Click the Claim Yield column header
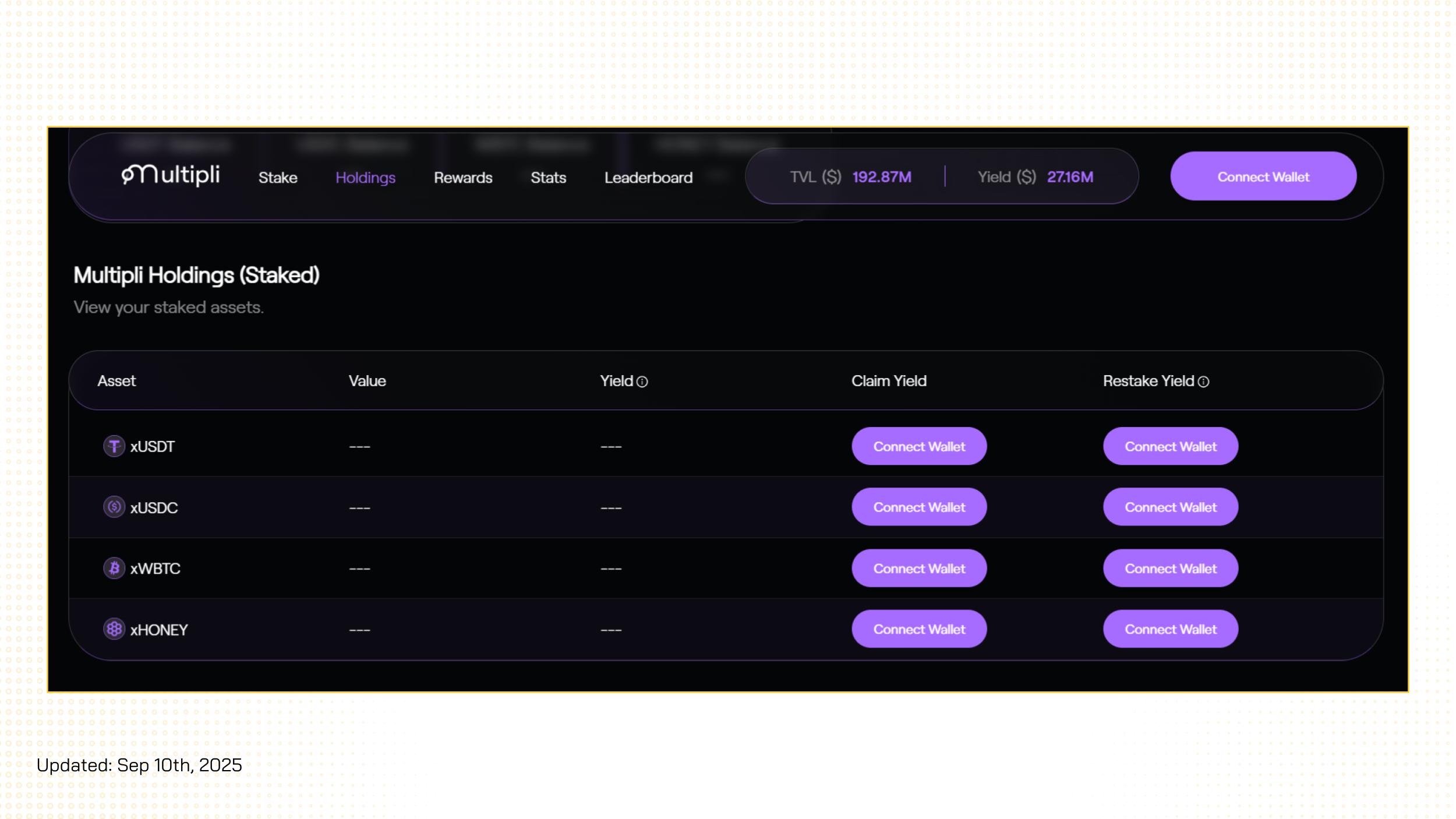This screenshot has height=819, width=1456. 889,381
